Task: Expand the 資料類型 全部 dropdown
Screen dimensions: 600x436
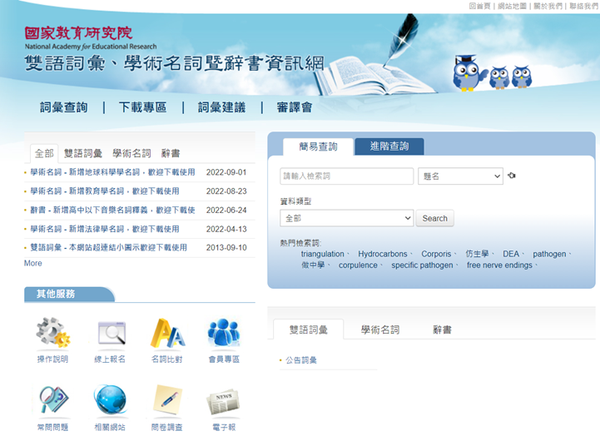Action: pyautogui.click(x=347, y=218)
